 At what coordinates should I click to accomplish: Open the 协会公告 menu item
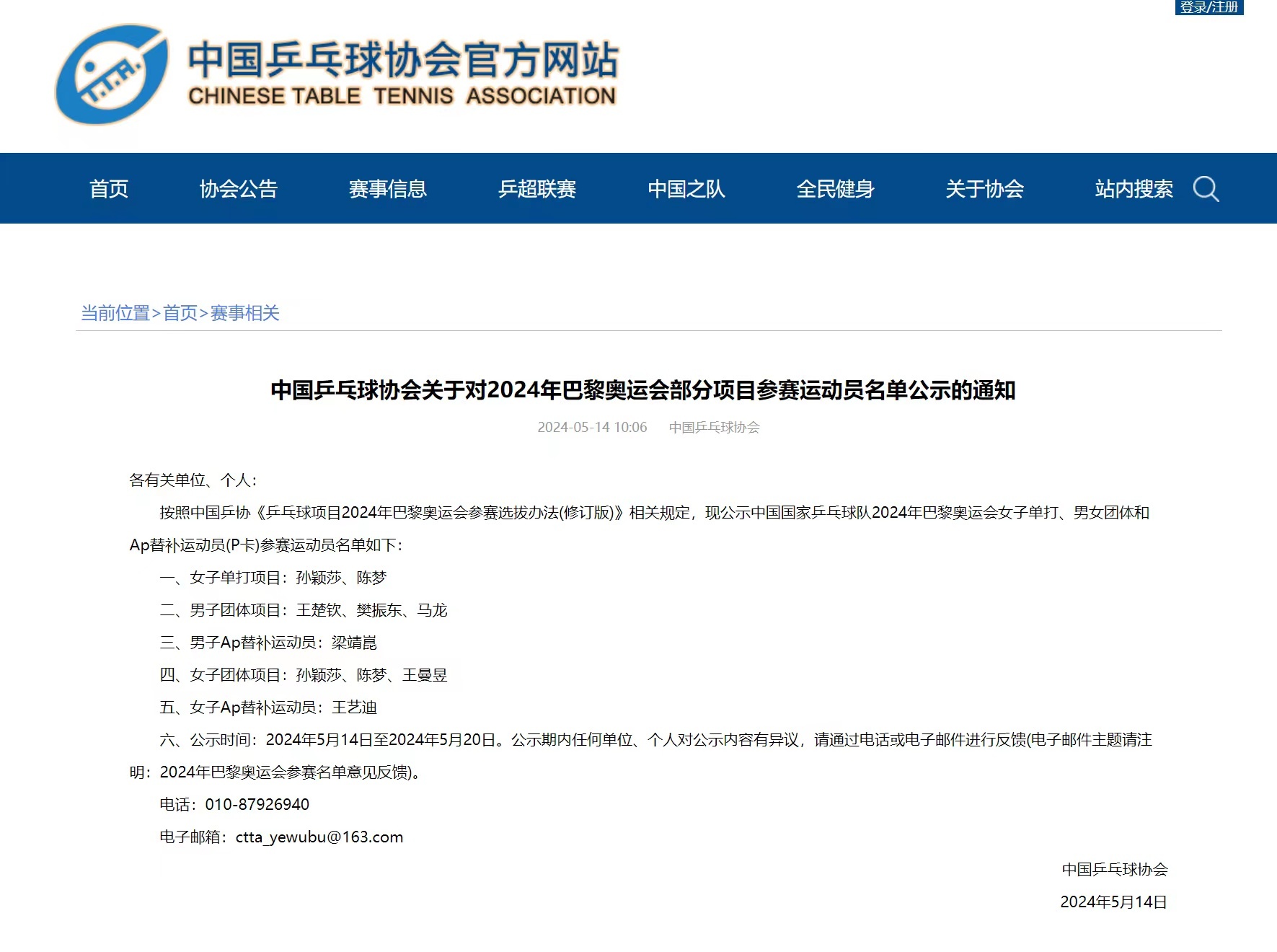click(x=239, y=189)
